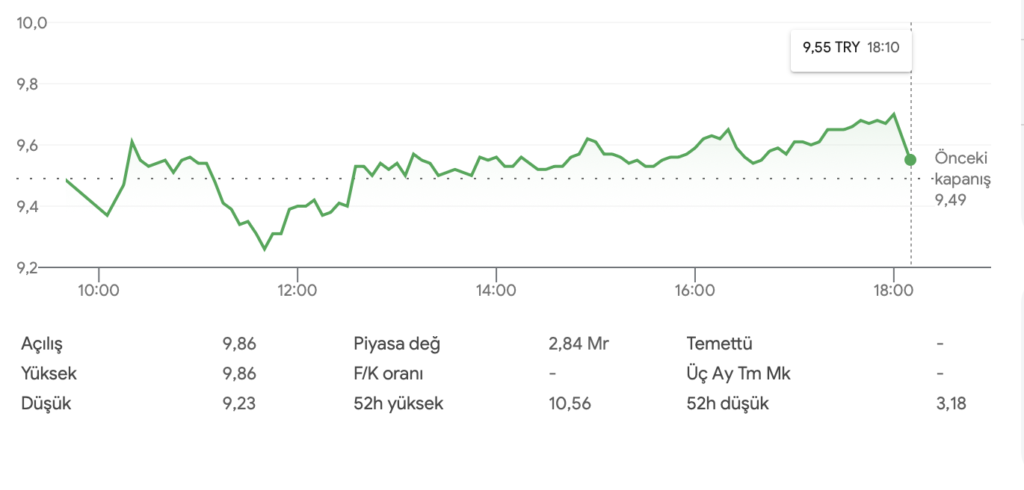Click the 16:00 mark on time axis
The height and width of the screenshot is (490, 1024).
pos(695,291)
